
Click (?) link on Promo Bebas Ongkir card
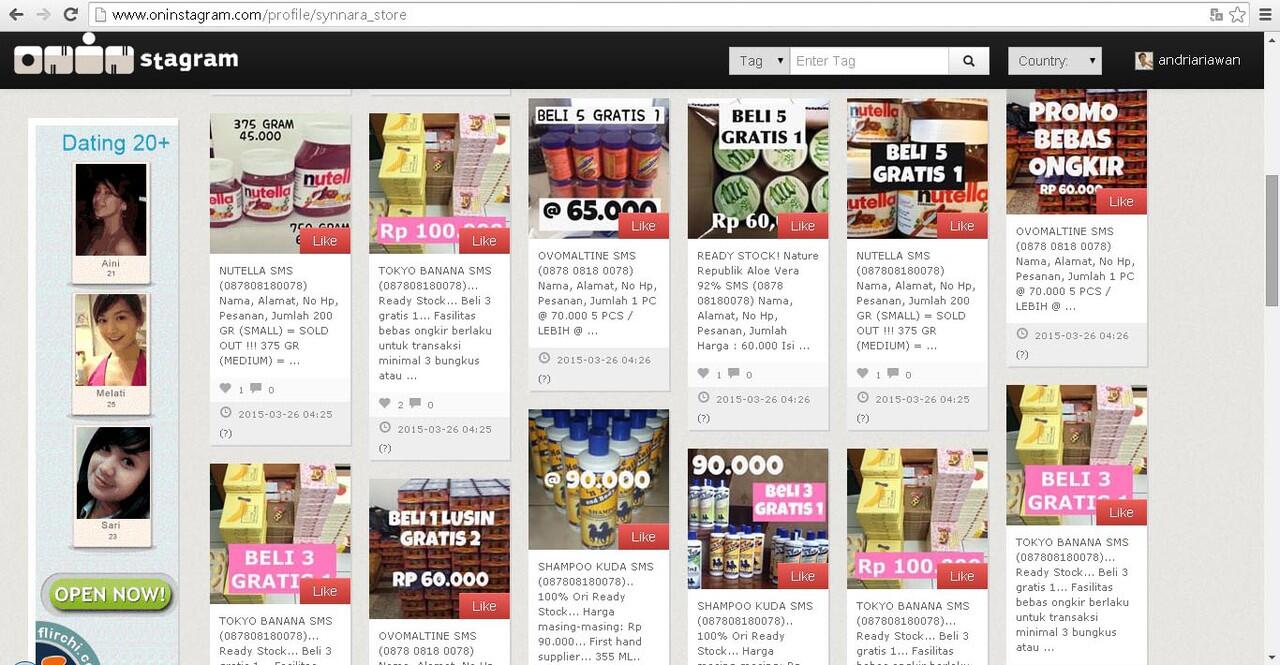point(1022,355)
